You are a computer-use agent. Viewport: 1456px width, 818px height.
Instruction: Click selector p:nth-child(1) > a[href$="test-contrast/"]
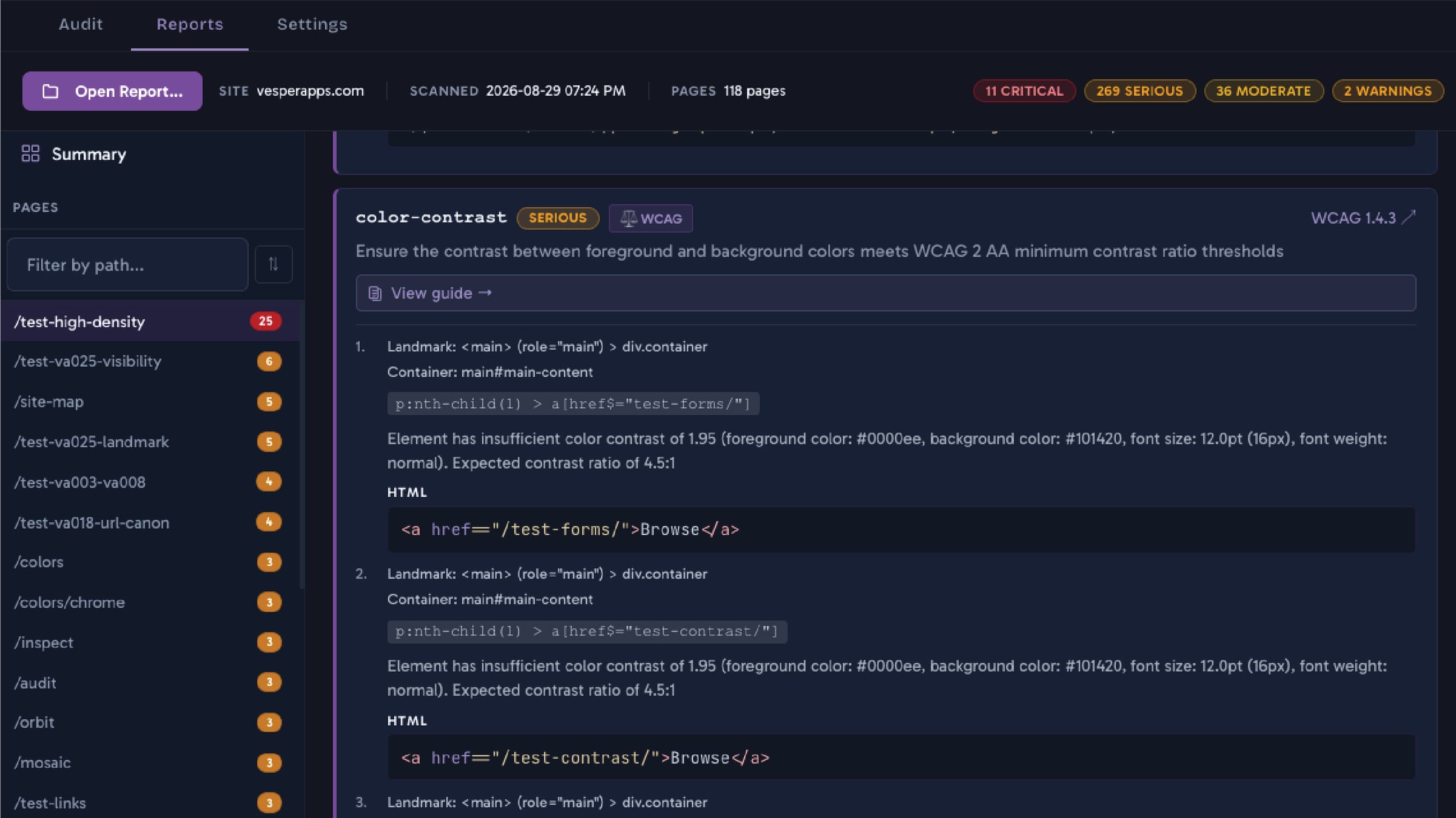[x=587, y=631]
